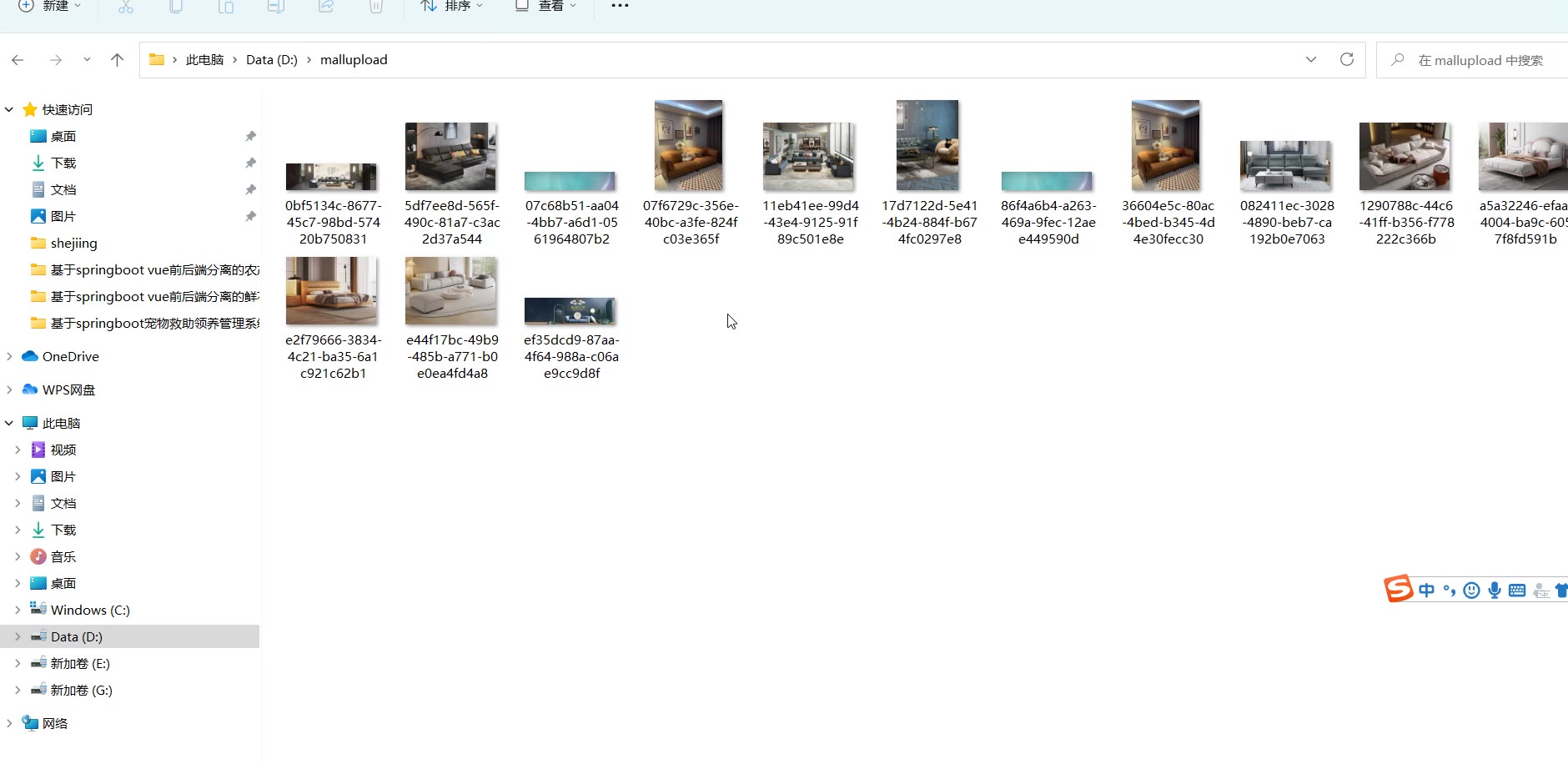The height and width of the screenshot is (764, 1568).
Task: Collapse the 此电脑 tree node
Action: [9, 424]
